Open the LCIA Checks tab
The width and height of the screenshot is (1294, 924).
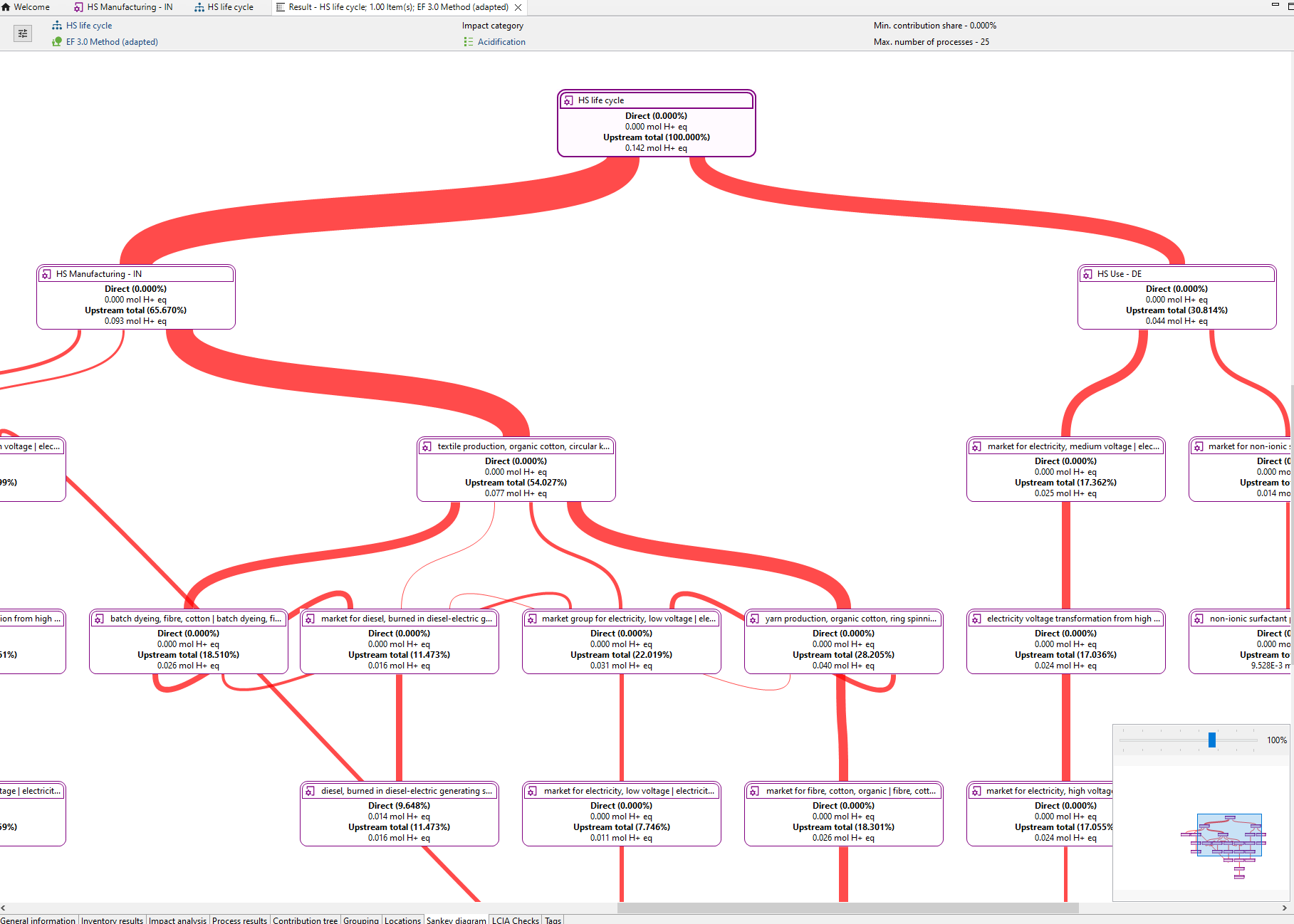[x=515, y=920]
